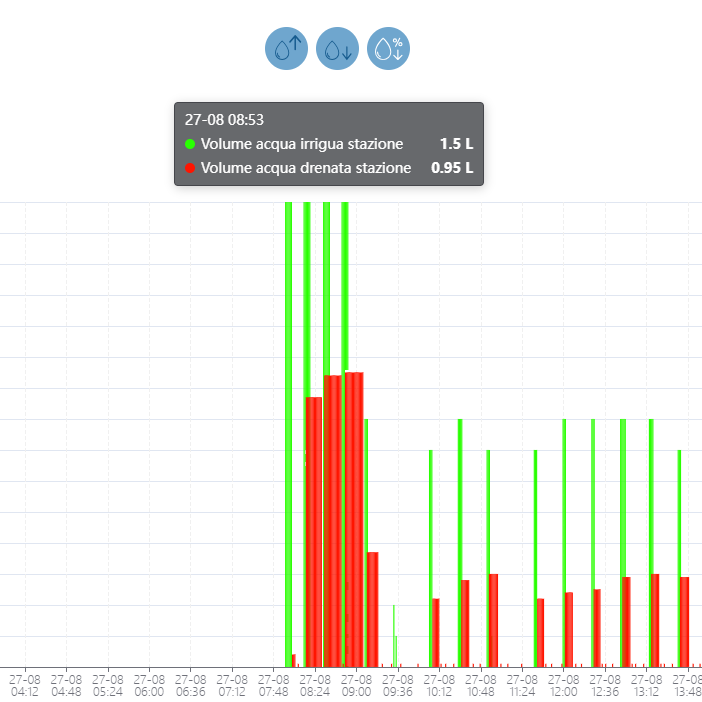The width and height of the screenshot is (702, 702).
Task: Click the red legend dot in tooltip
Action: click(190, 168)
